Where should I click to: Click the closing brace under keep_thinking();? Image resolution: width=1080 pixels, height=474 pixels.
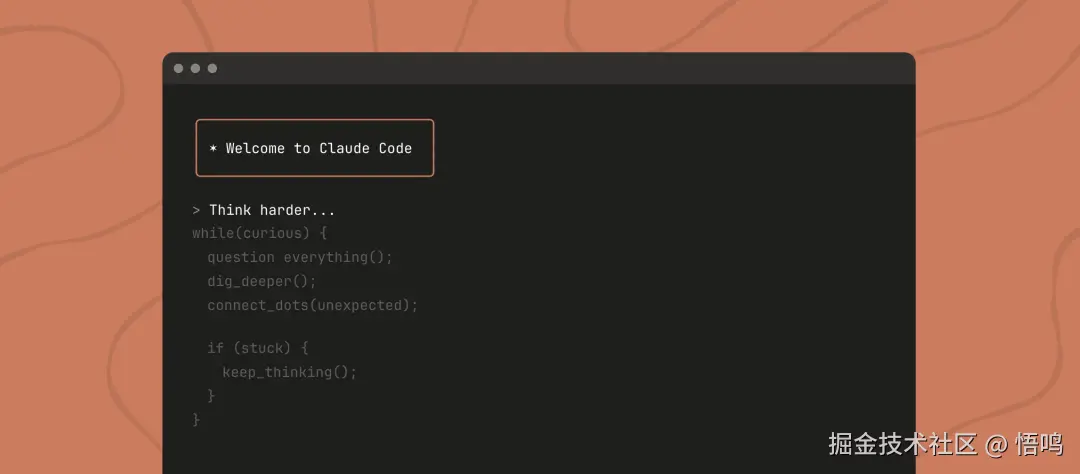(211, 396)
